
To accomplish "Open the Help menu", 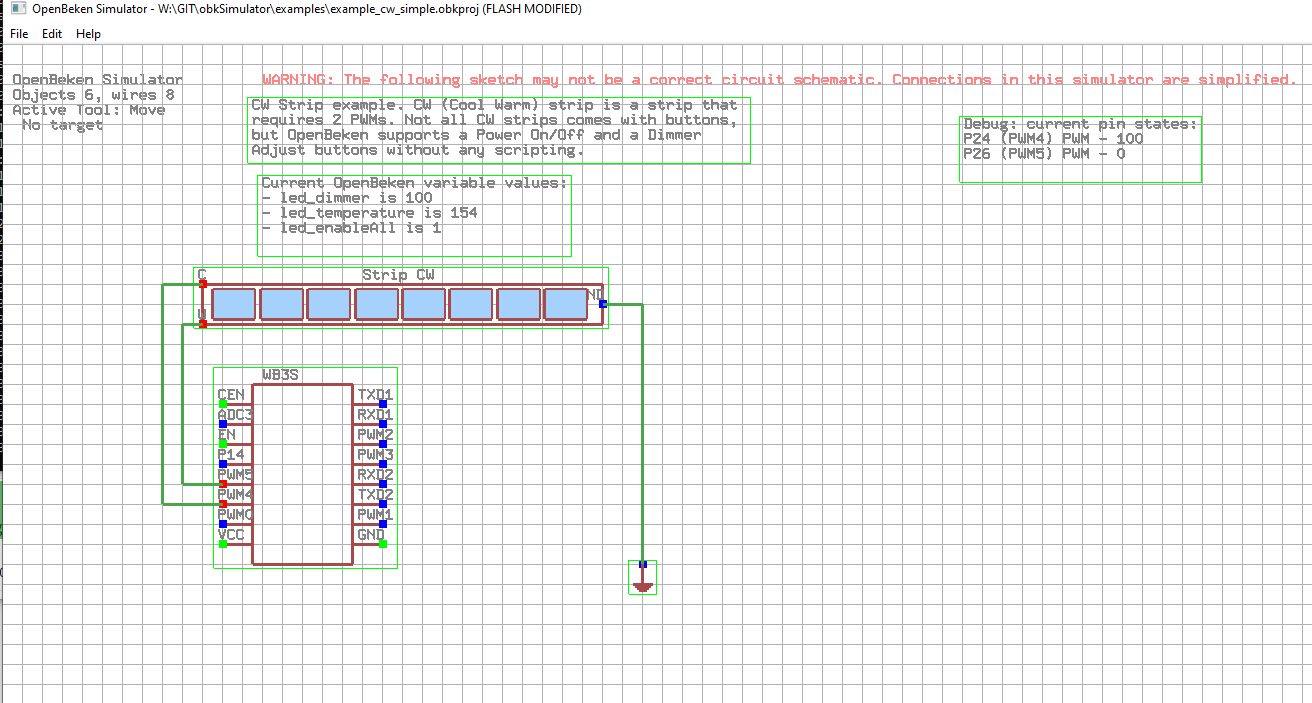I will pyautogui.click(x=88, y=34).
